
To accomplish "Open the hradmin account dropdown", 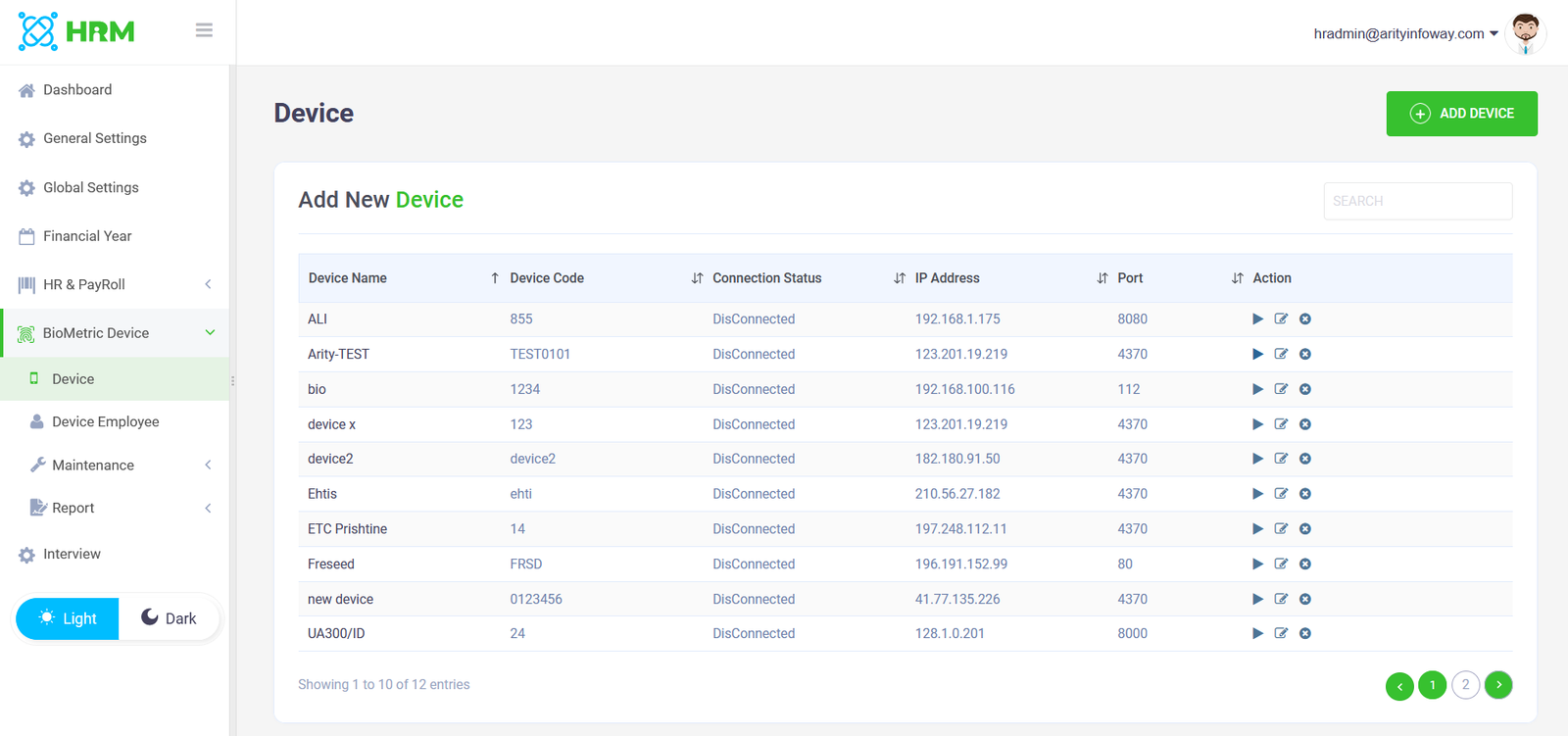I will pyautogui.click(x=1405, y=33).
